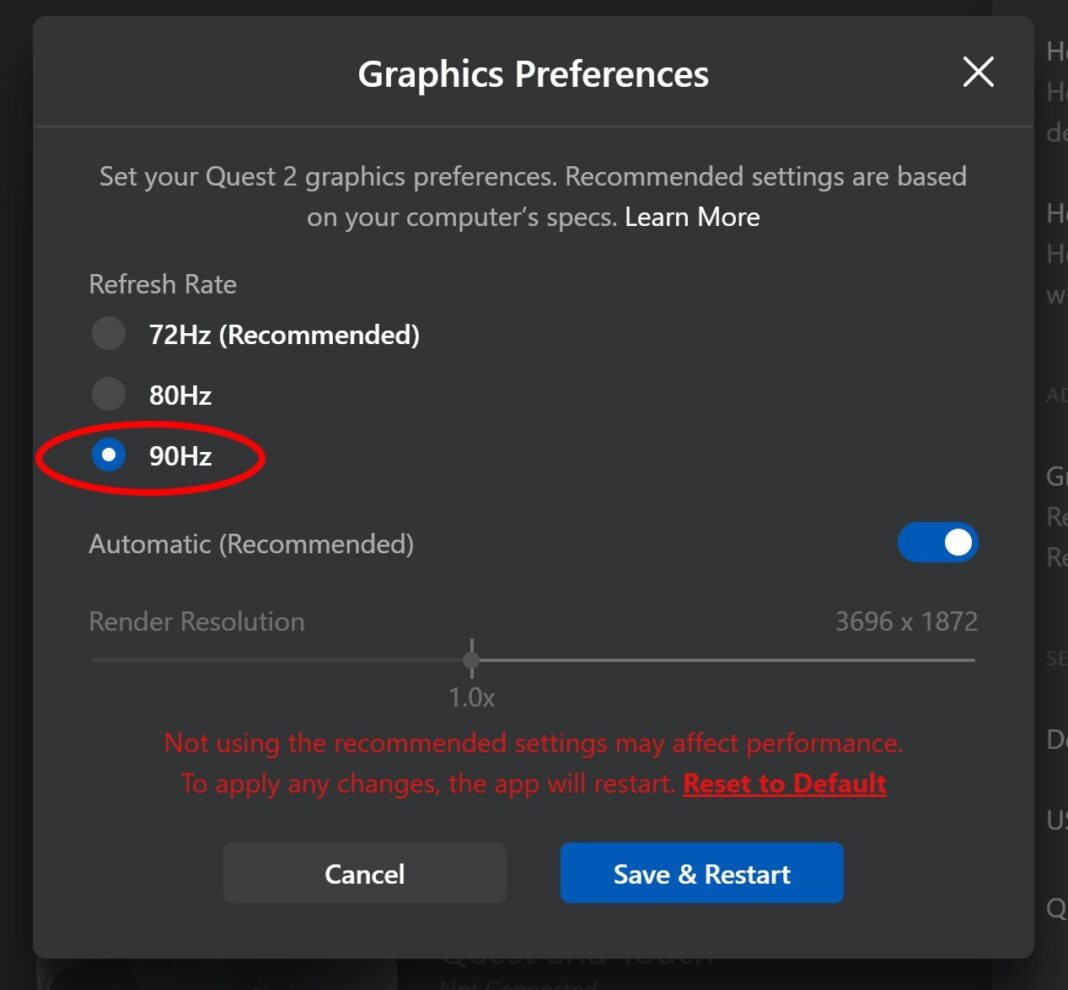Click the left end of the resolution slider
Screen dimensions: 1068x990
(x=92, y=660)
